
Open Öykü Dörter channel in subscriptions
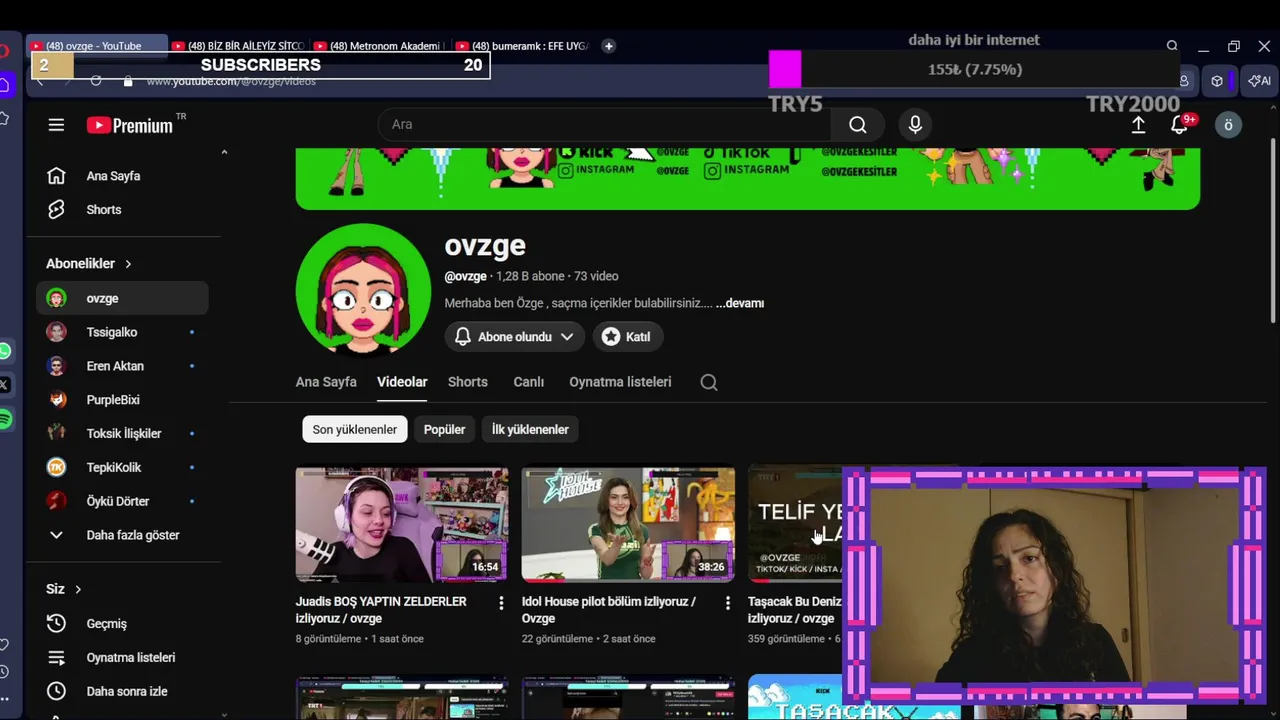tap(122, 501)
